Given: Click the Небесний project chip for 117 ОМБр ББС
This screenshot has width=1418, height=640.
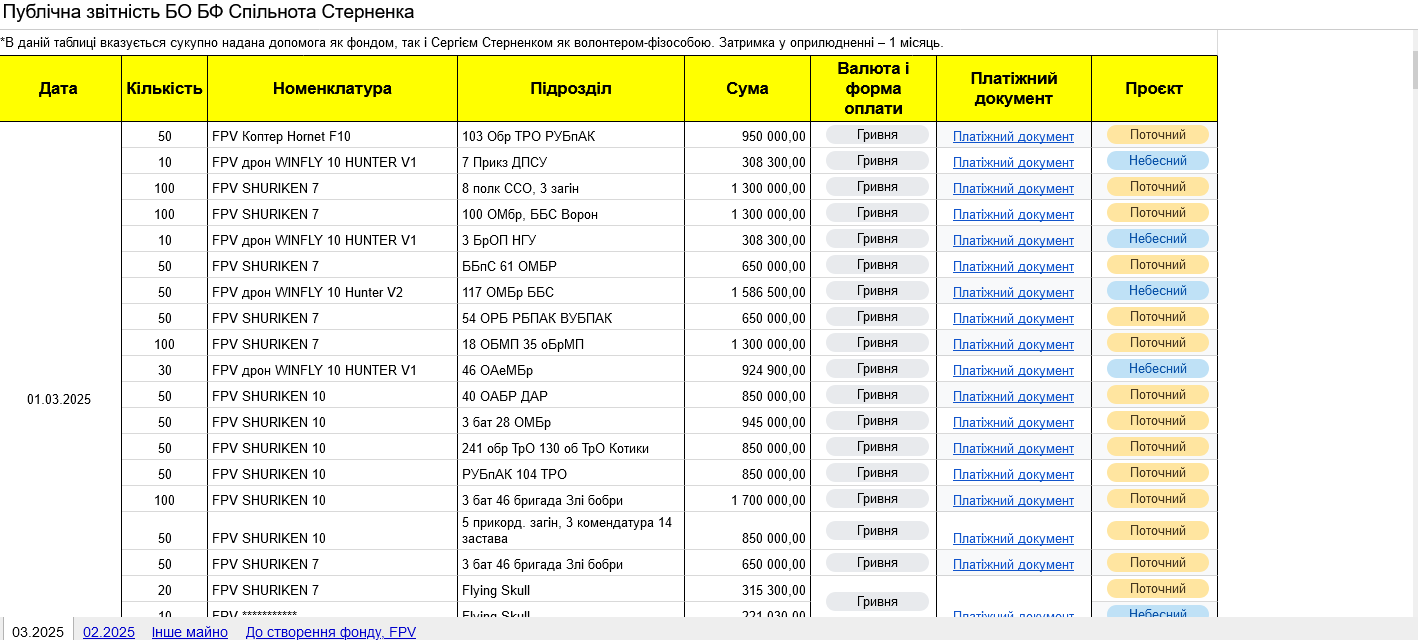Looking at the screenshot, I should [1157, 291].
